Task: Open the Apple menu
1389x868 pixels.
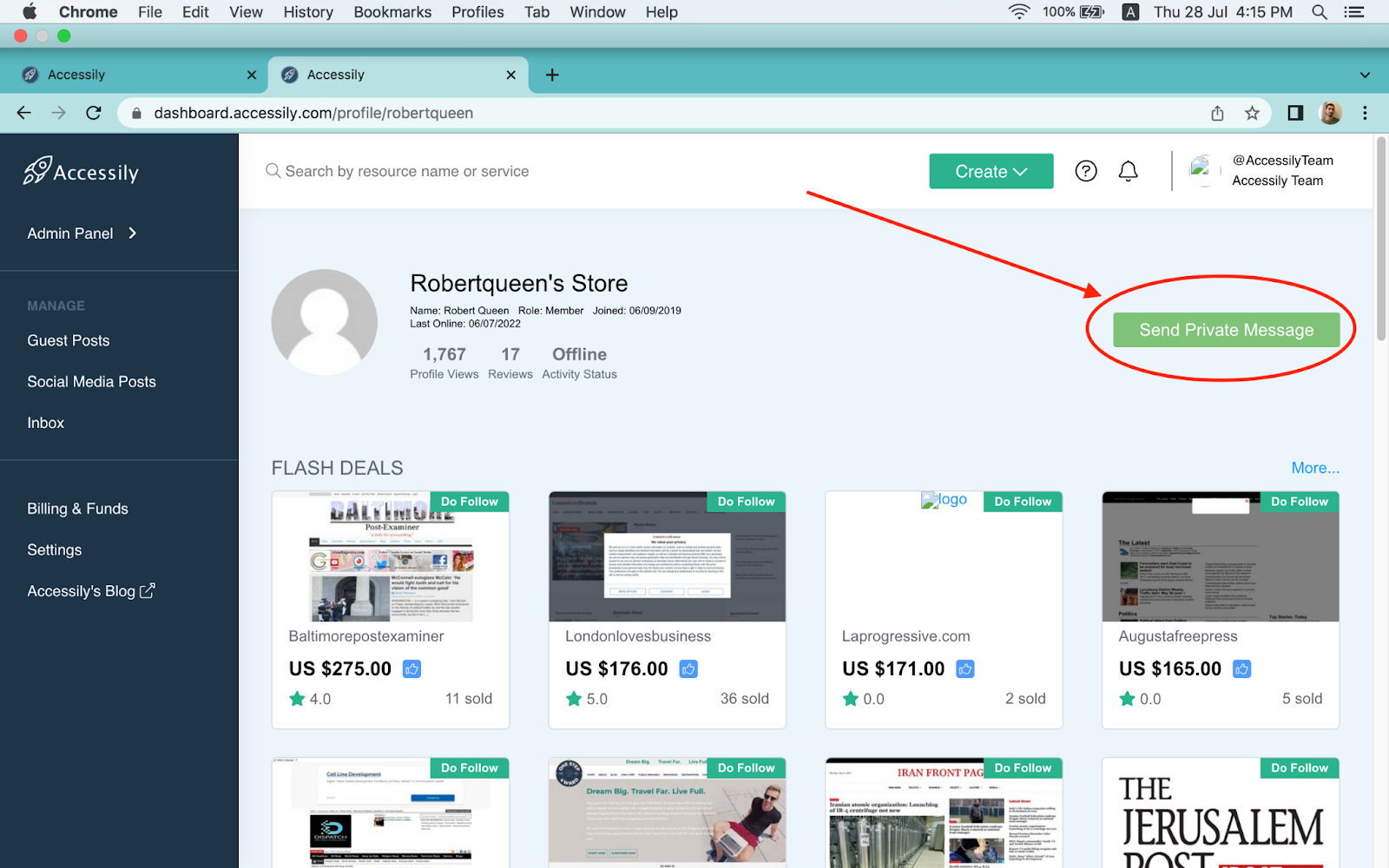Action: 30,12
